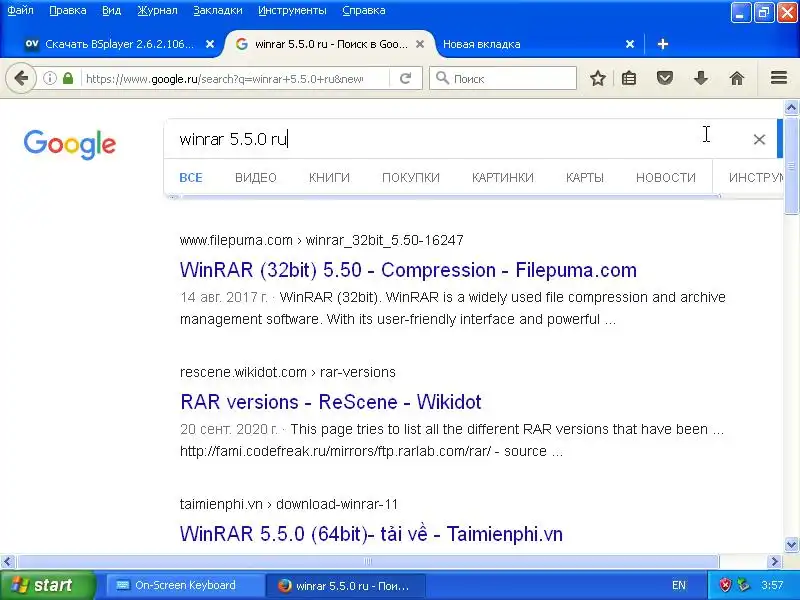The image size is (800, 600).
Task: Open the Firefox hamburger menu
Action: pos(779,78)
